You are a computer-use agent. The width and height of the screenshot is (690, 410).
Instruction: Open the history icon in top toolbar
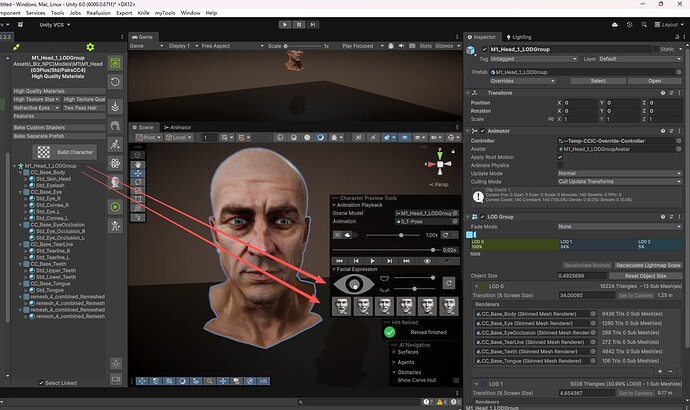[x=629, y=25]
